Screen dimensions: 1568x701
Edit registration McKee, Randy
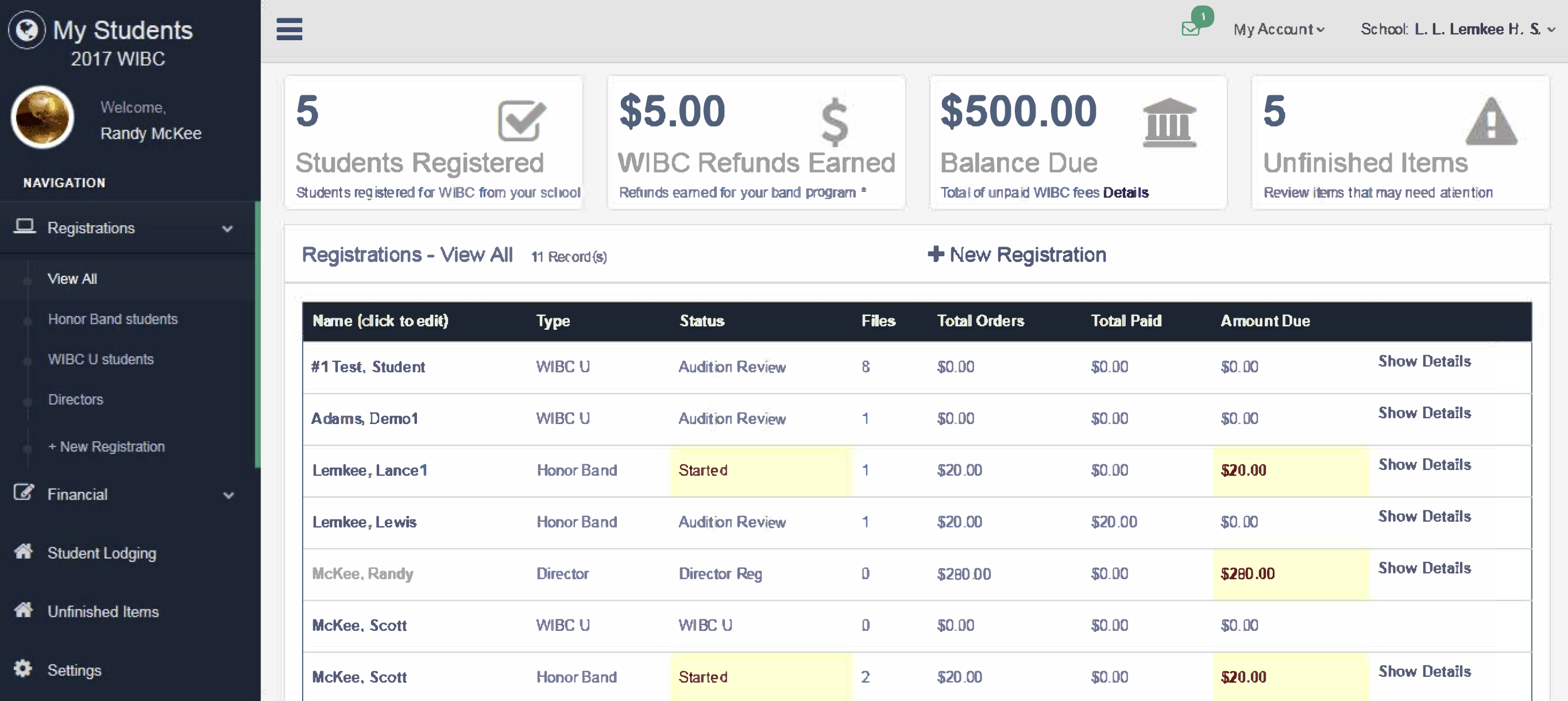362,573
